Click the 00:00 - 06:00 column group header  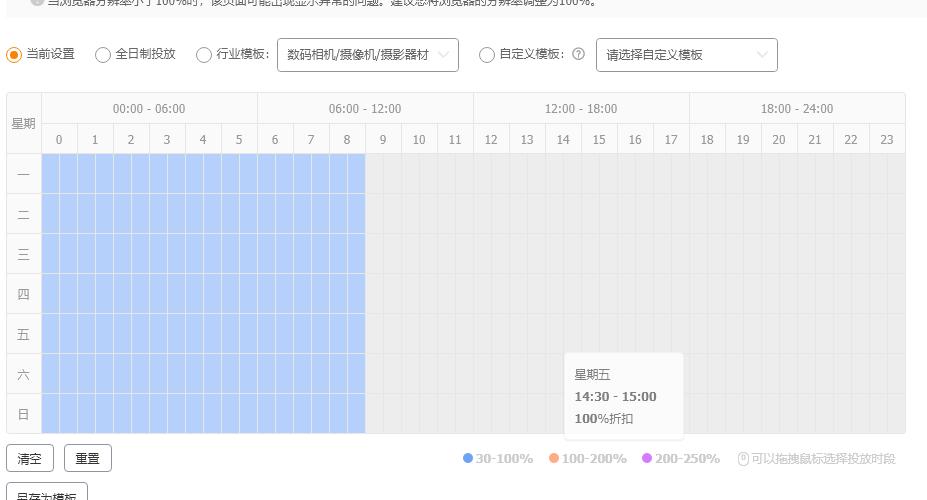point(150,108)
